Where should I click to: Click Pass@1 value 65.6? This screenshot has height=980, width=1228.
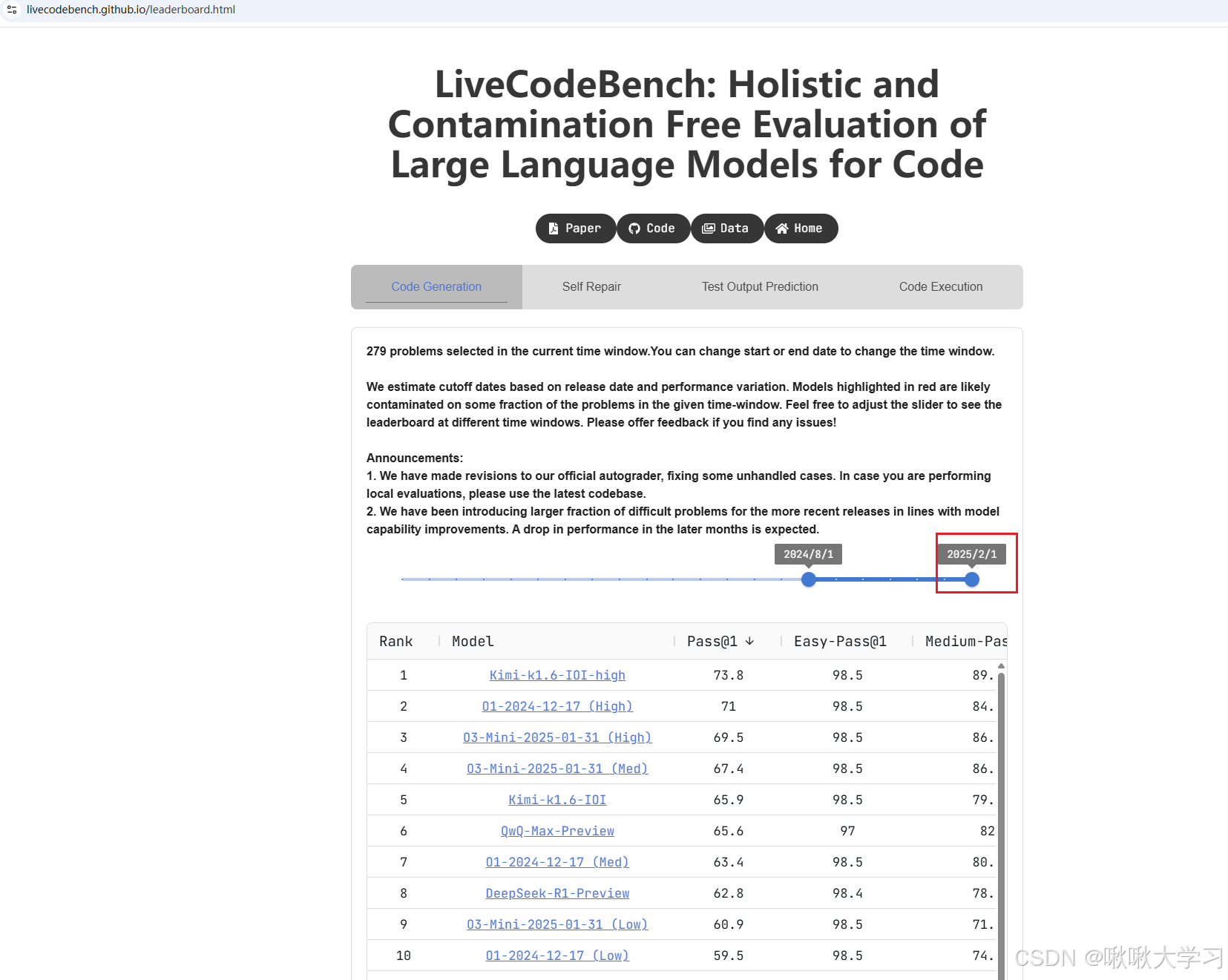729,831
